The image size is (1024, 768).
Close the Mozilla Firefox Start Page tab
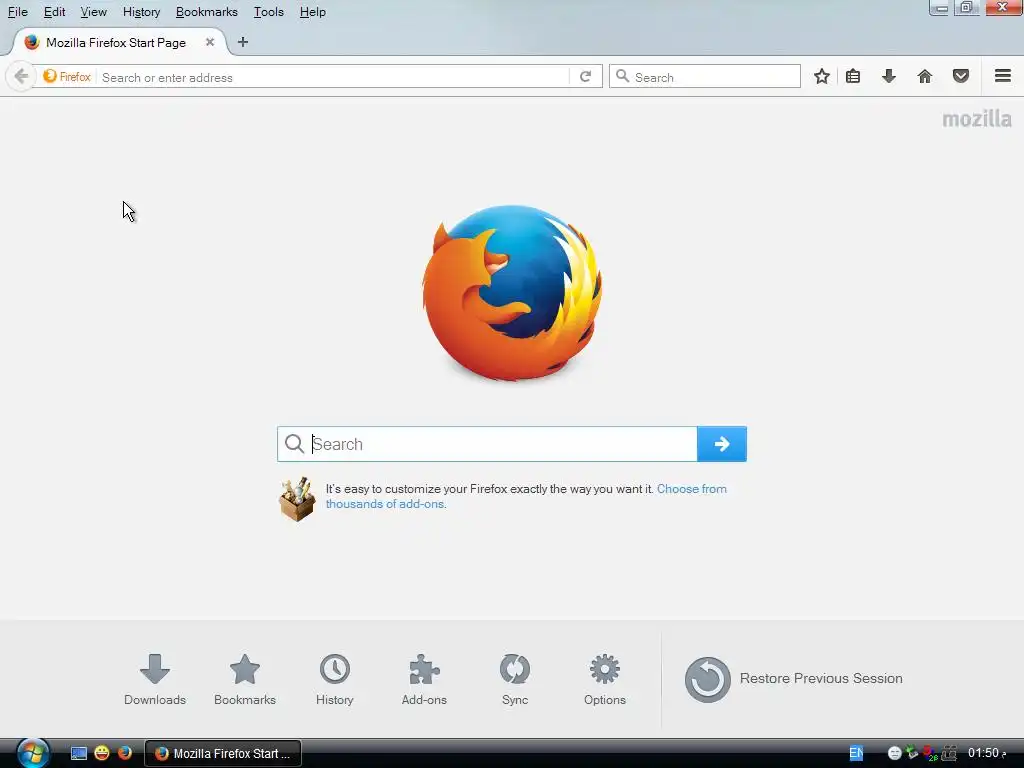click(x=210, y=42)
